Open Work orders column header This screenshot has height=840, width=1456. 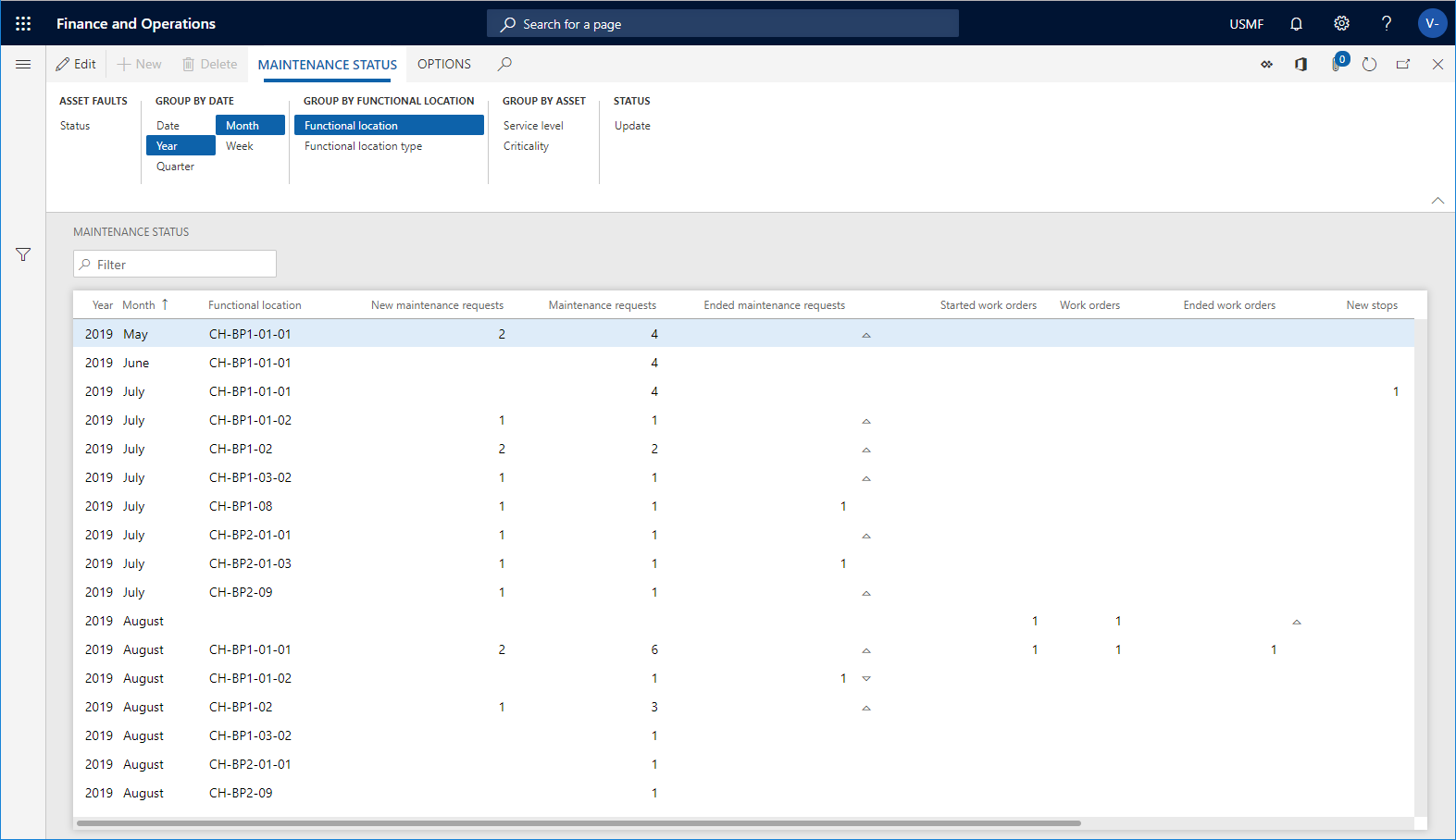[1089, 305]
